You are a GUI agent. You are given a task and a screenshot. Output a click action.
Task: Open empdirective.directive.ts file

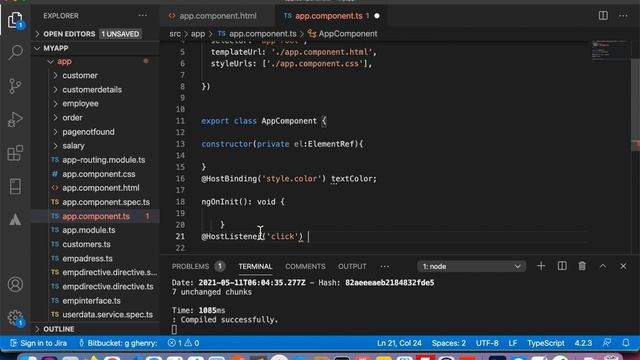pyautogui.click(x=96, y=287)
